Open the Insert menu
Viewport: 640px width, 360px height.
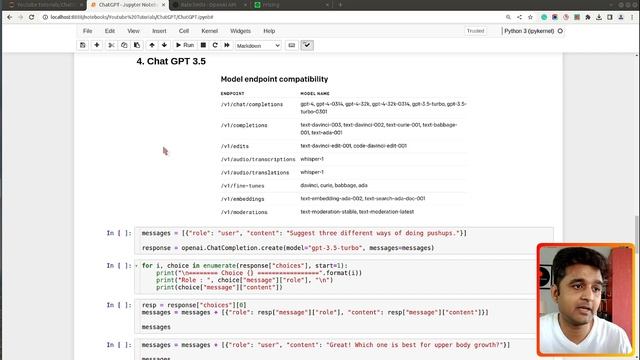[159, 31]
